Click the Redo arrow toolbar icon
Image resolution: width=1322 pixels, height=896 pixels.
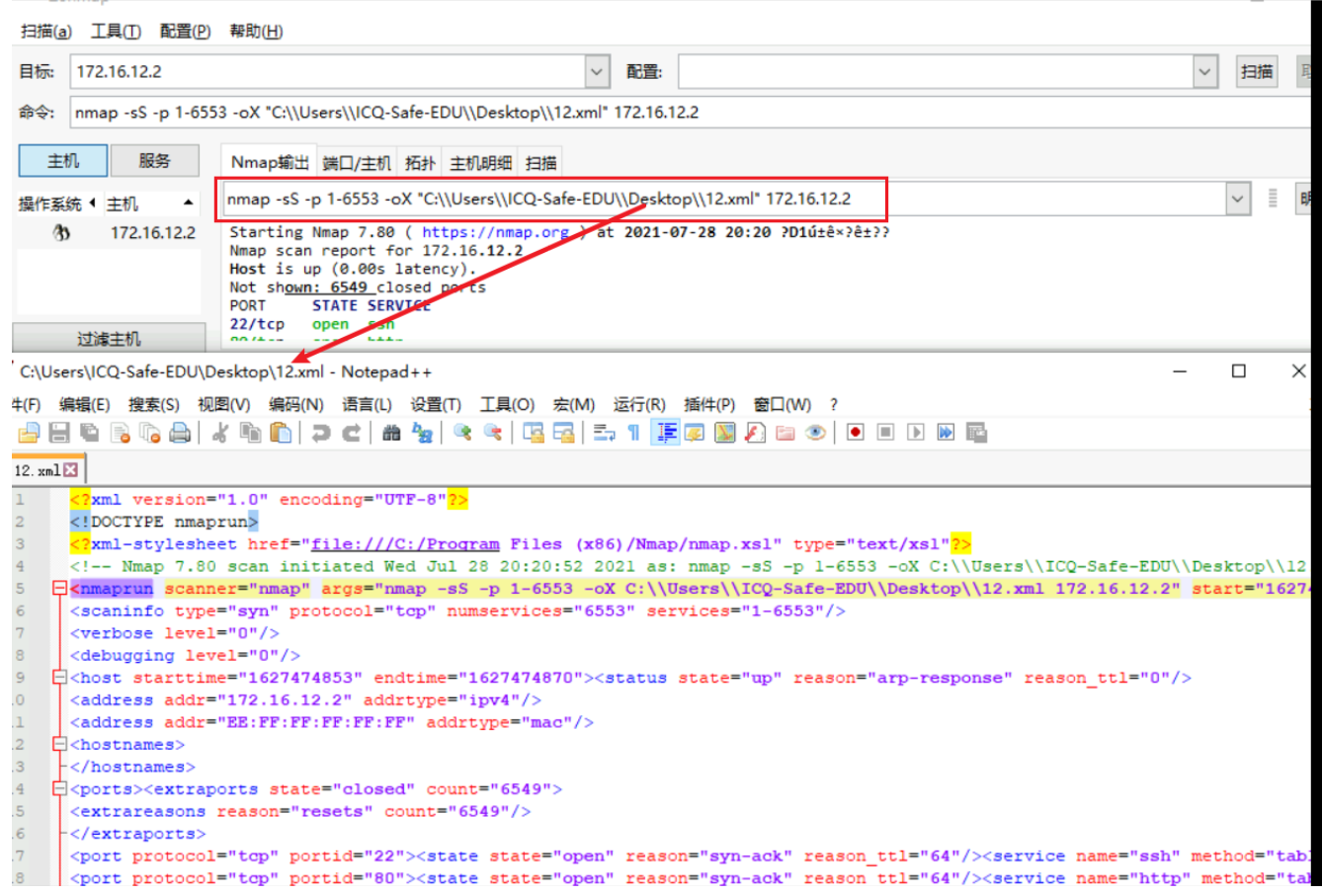[x=351, y=433]
